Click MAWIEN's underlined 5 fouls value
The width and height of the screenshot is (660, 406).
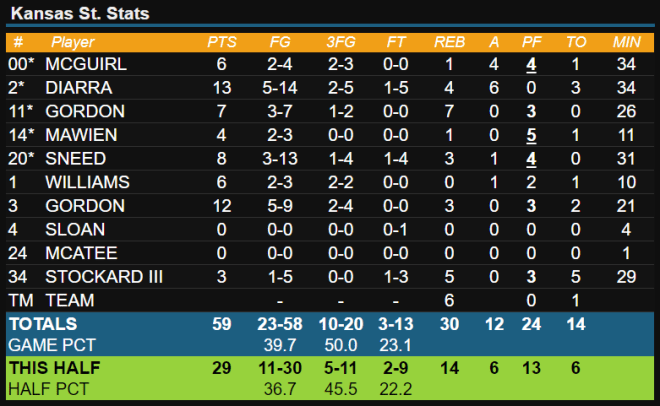coord(531,135)
